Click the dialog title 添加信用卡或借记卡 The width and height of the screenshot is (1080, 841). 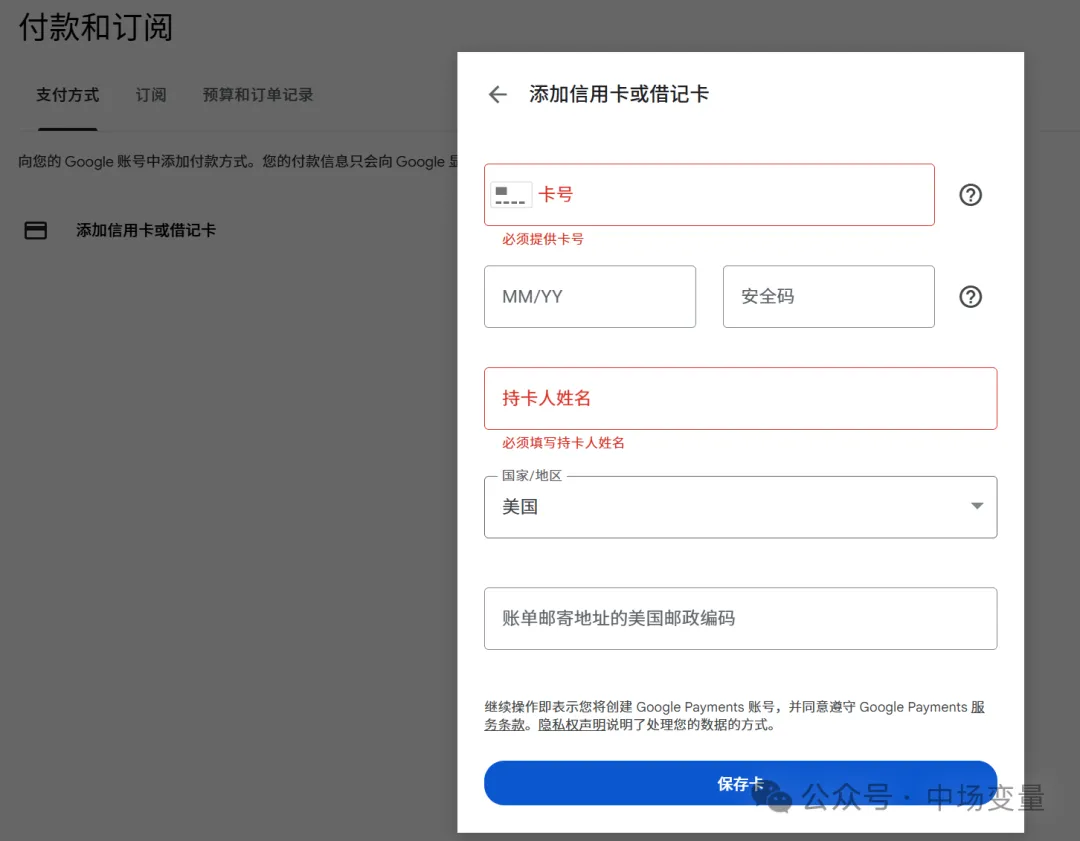pyautogui.click(x=619, y=94)
